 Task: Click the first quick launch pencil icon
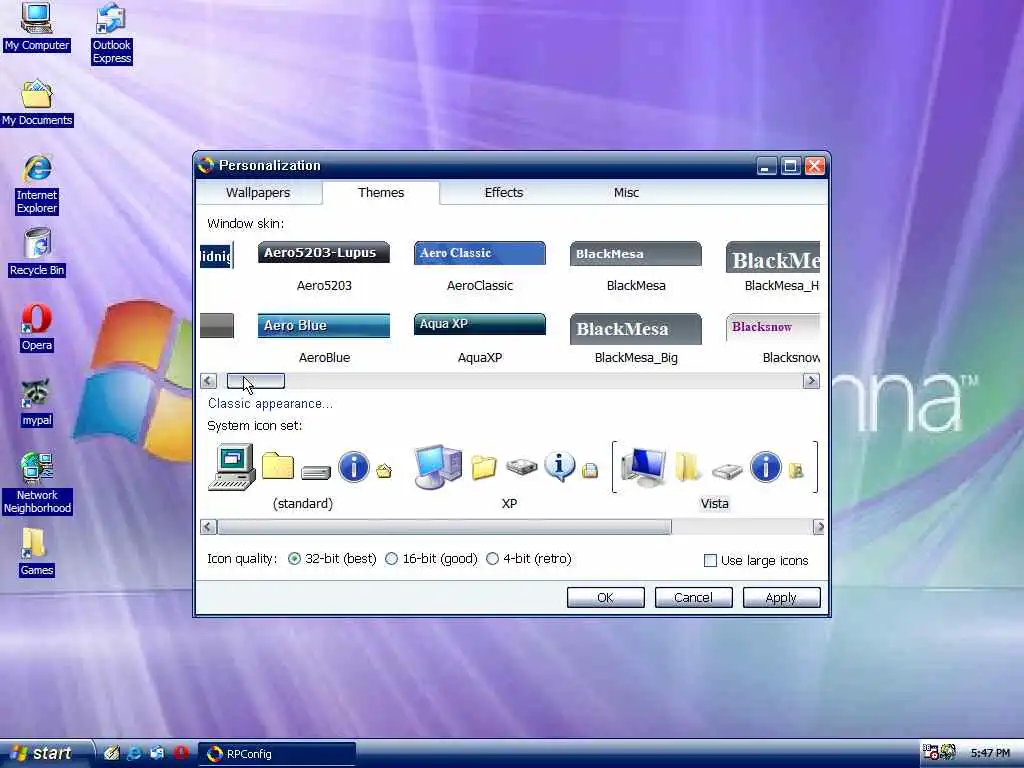(x=112, y=753)
